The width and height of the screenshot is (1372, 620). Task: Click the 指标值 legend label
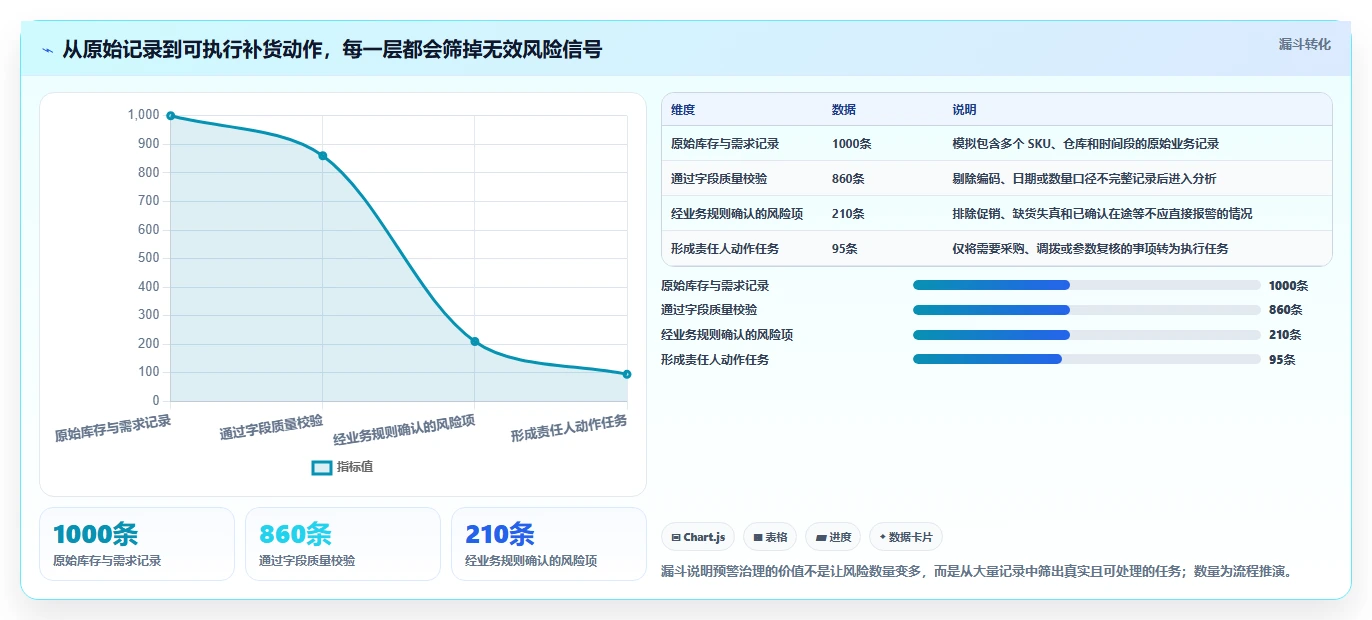pos(355,467)
